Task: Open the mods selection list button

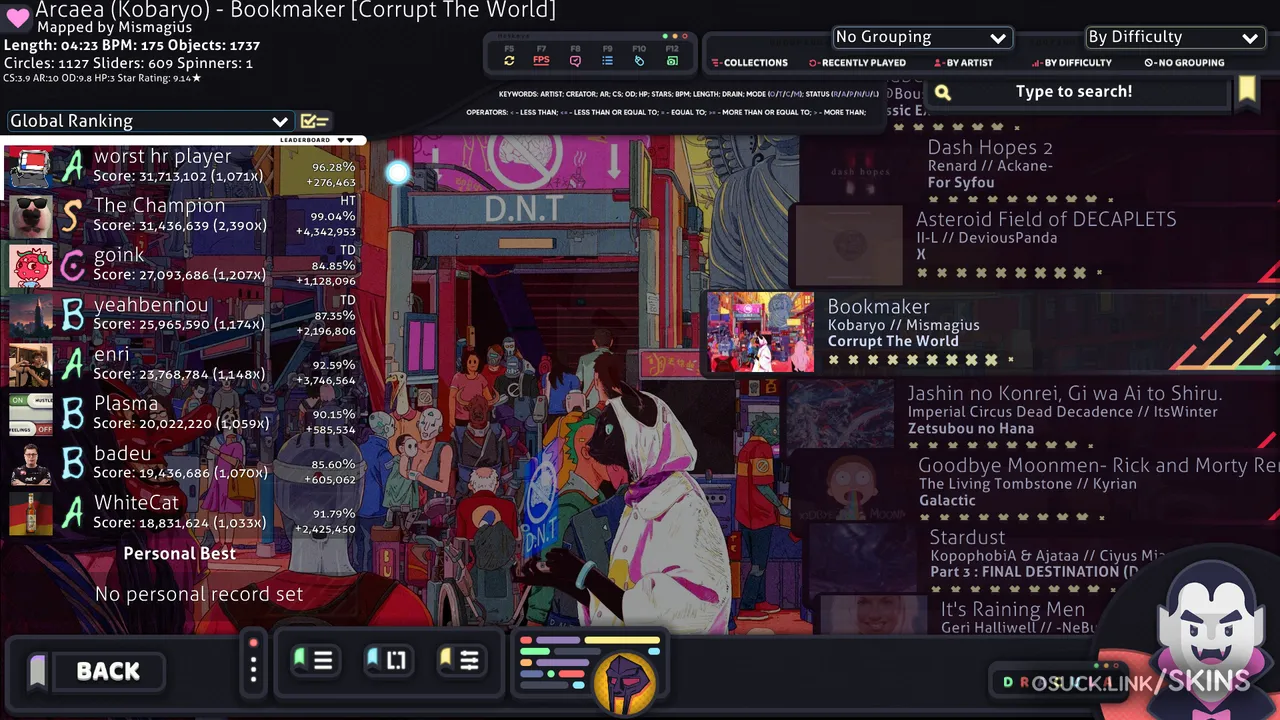Action: [x=314, y=660]
